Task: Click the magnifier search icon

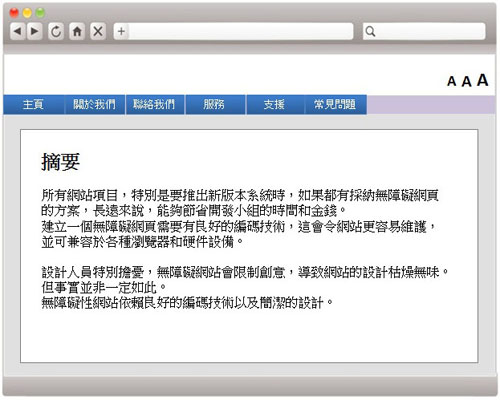Action: pyautogui.click(x=370, y=31)
